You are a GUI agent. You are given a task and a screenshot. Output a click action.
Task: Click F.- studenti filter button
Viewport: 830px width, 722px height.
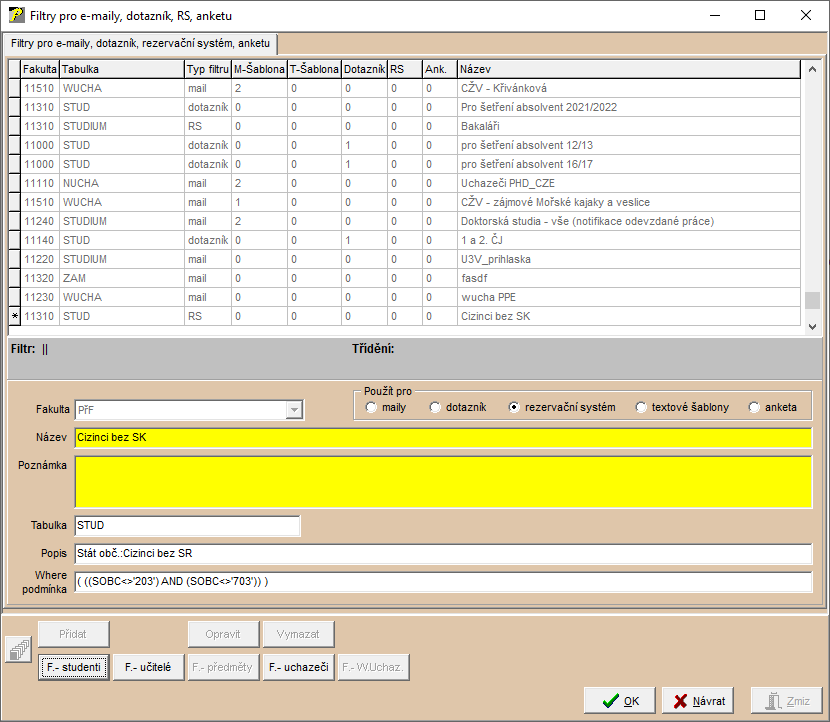(x=74, y=667)
